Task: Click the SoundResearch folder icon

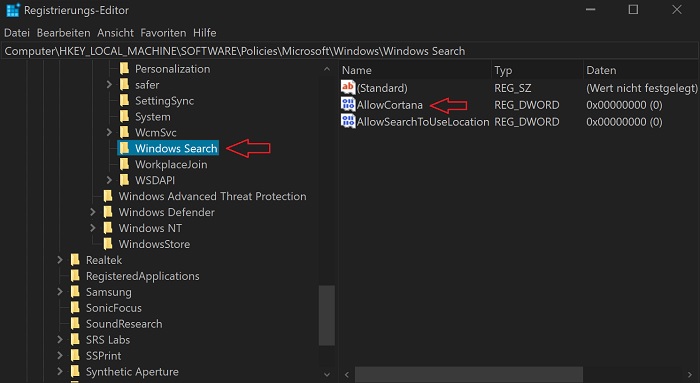Action: pyautogui.click(x=75, y=324)
